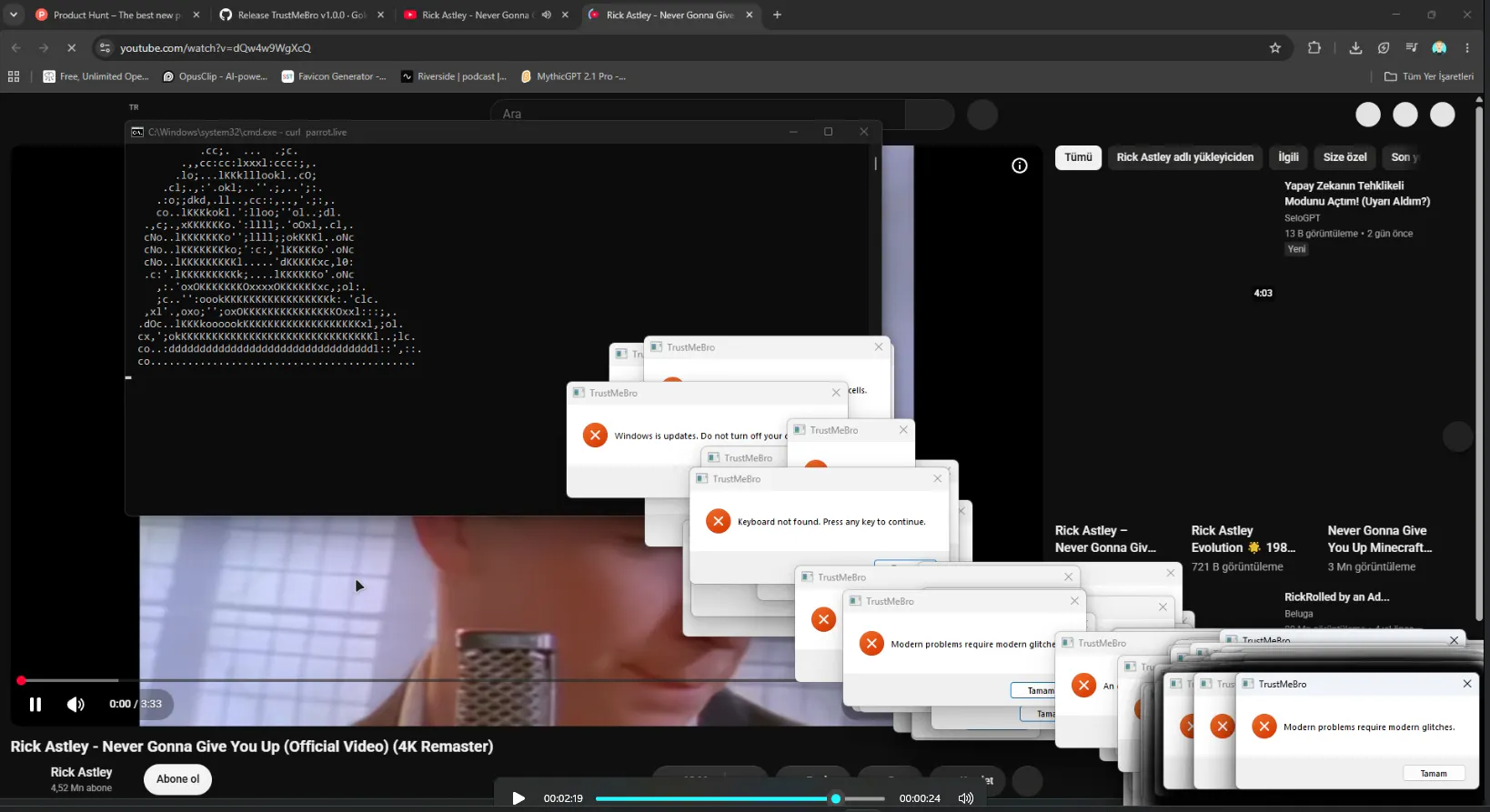Screen dimensions: 1490x812
Task: Open the Beluga channel name
Action: [x=1298, y=614]
